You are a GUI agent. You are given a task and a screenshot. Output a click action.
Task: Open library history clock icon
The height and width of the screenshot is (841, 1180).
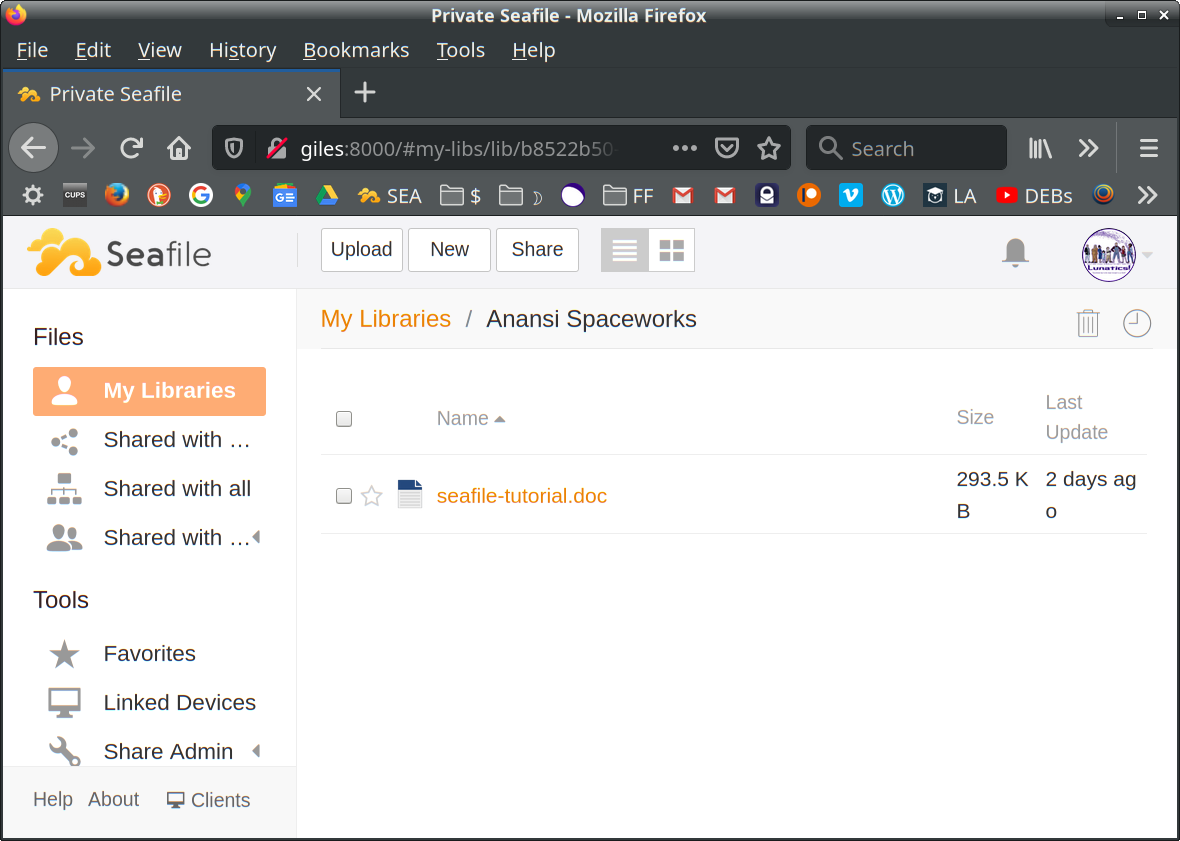1136,323
